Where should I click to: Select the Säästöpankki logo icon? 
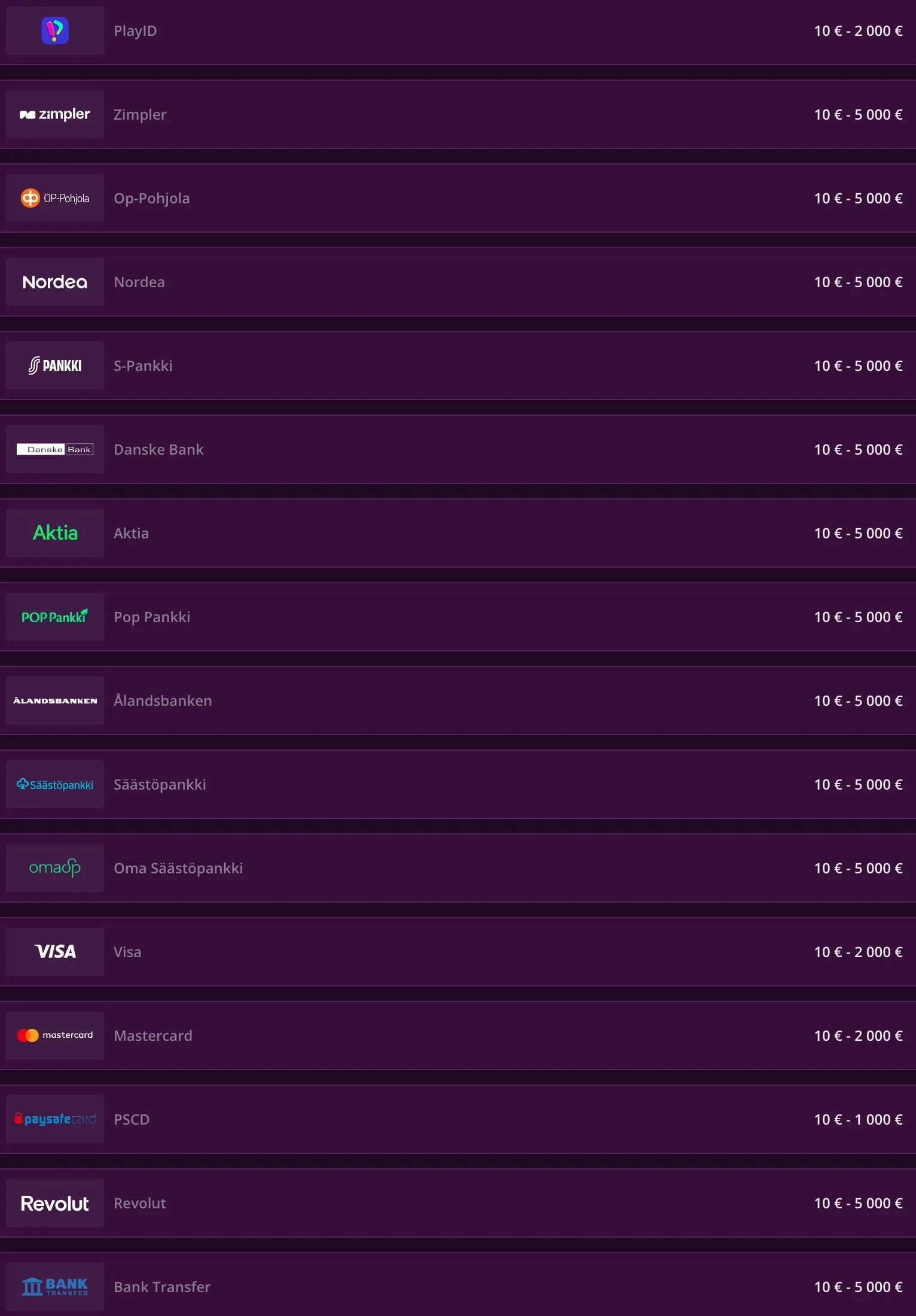(x=55, y=784)
